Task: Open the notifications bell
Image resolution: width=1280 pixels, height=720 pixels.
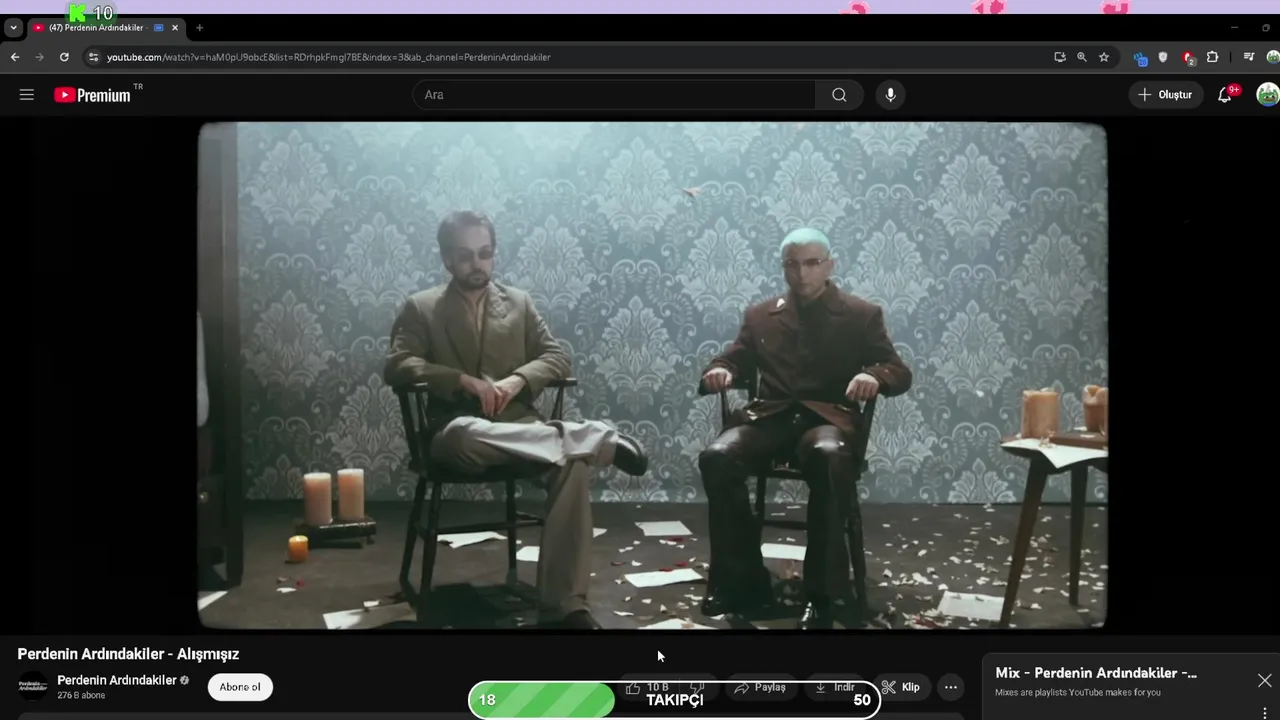Action: coord(1225,95)
